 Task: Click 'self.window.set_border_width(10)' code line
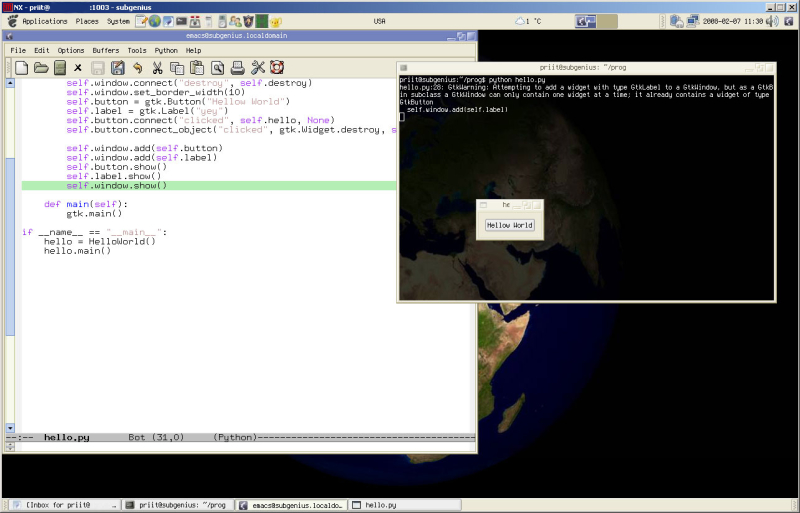click(x=156, y=92)
